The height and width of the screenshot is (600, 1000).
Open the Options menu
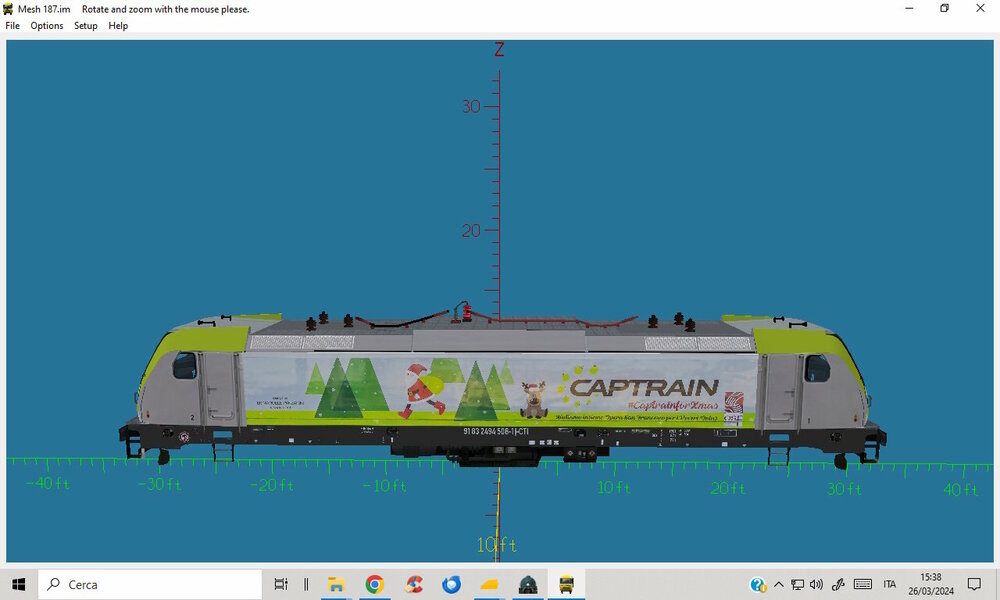pyautogui.click(x=47, y=26)
